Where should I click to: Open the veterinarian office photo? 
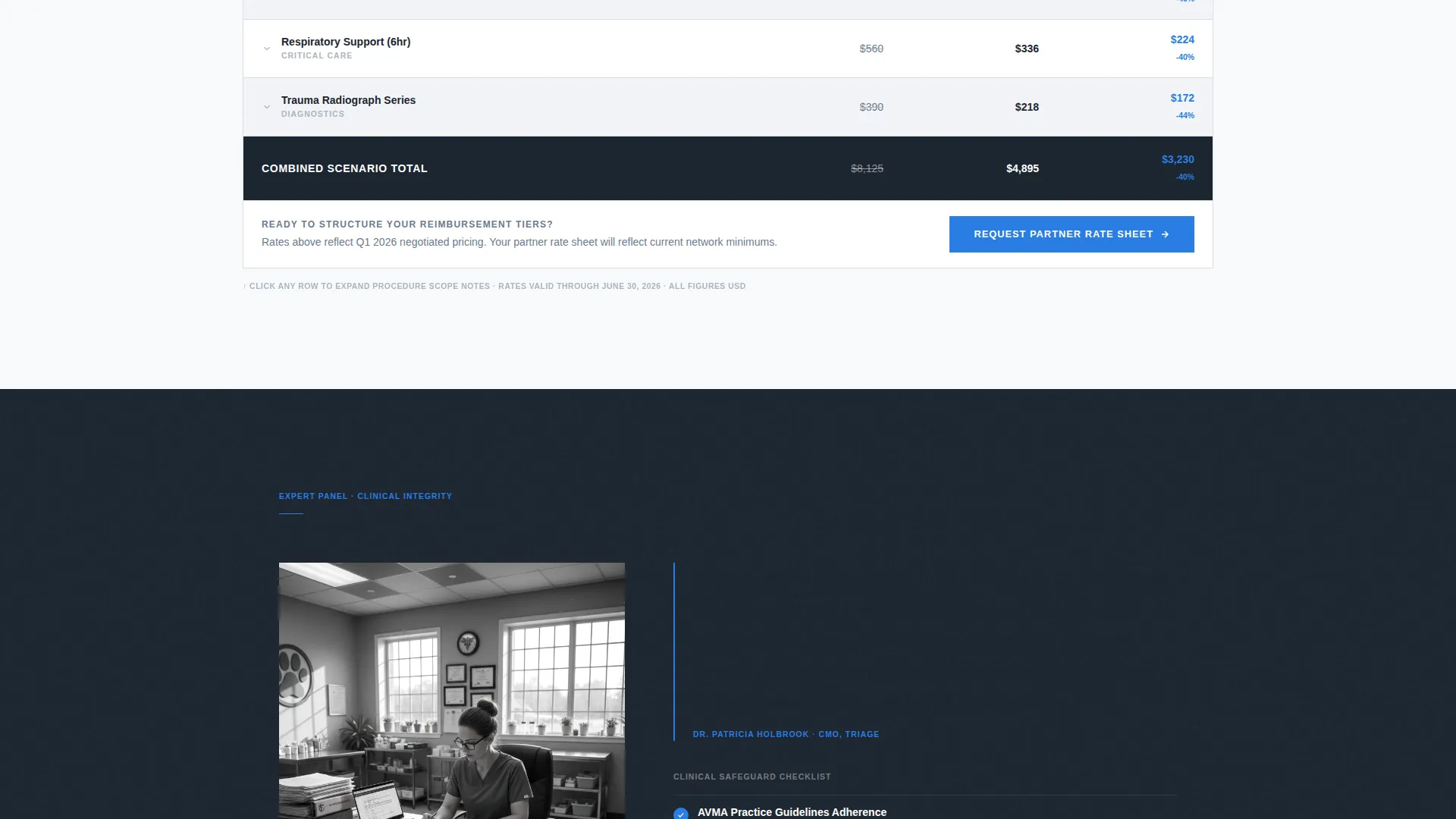tap(452, 691)
